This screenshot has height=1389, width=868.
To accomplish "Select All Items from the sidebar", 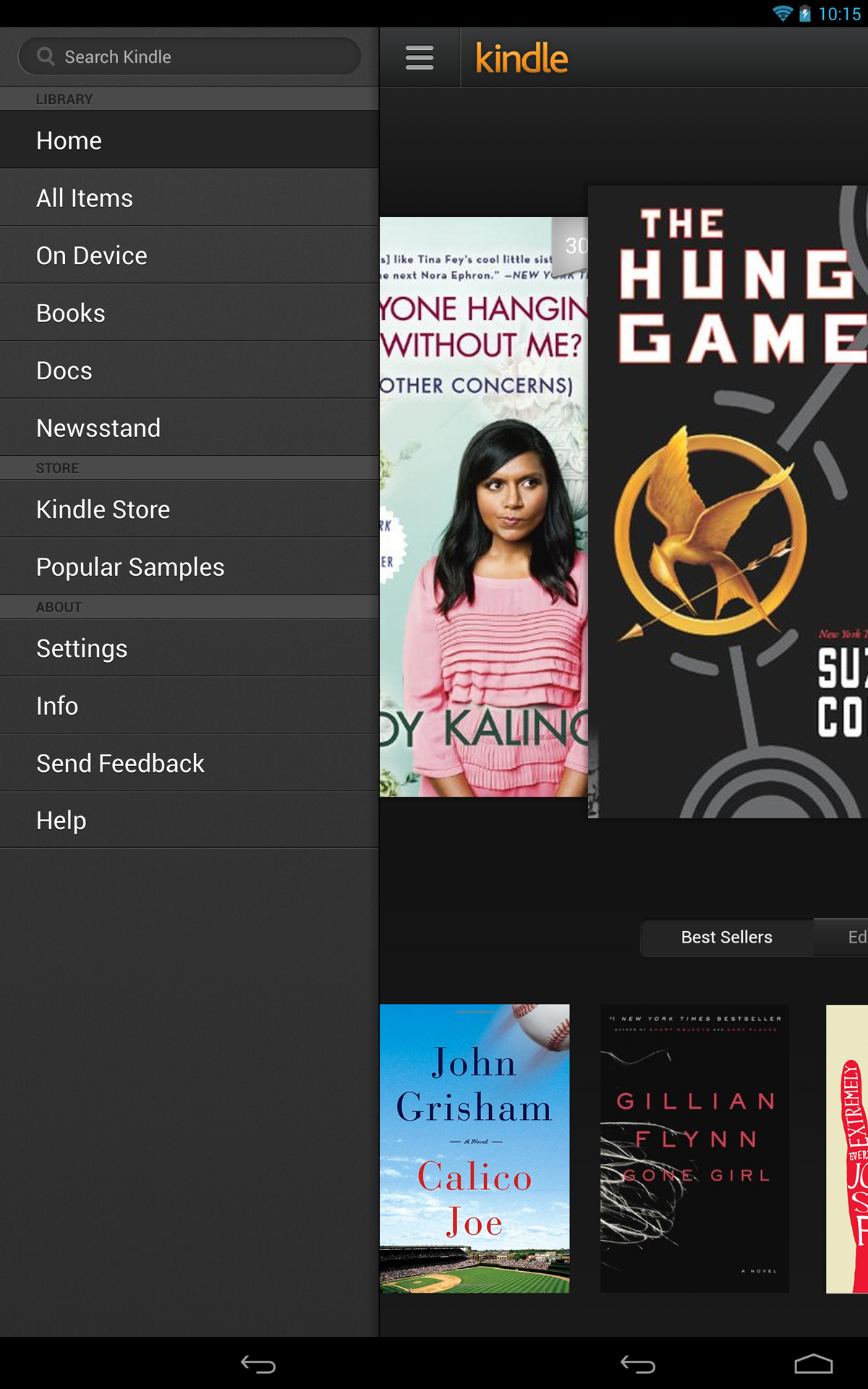I will 190,197.
